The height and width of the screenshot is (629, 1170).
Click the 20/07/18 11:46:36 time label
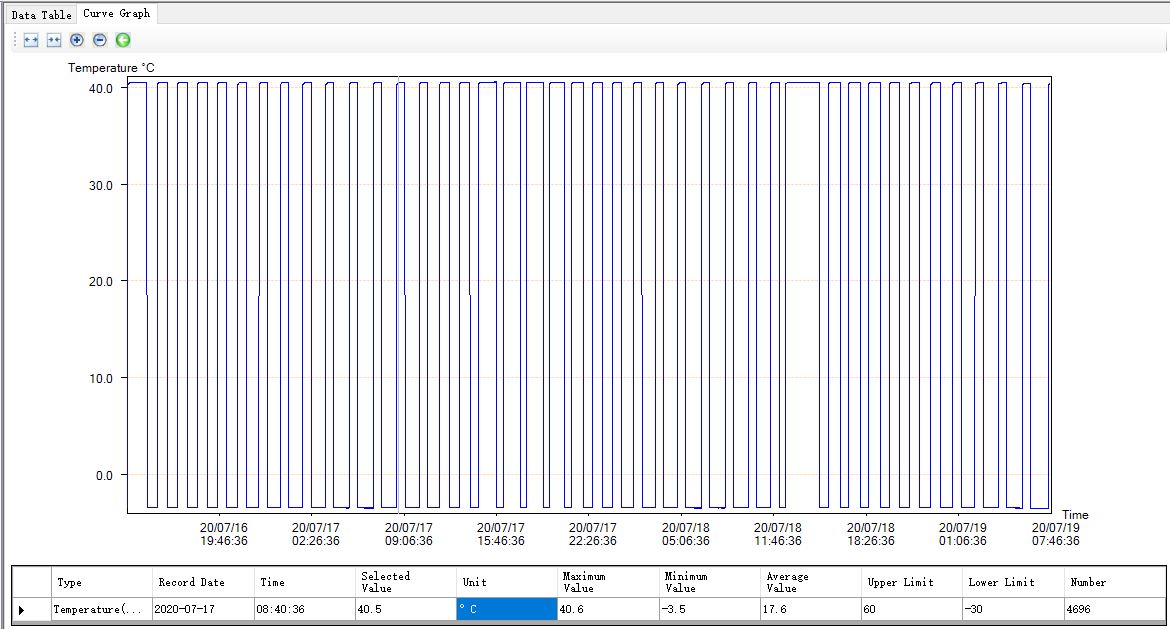778,534
